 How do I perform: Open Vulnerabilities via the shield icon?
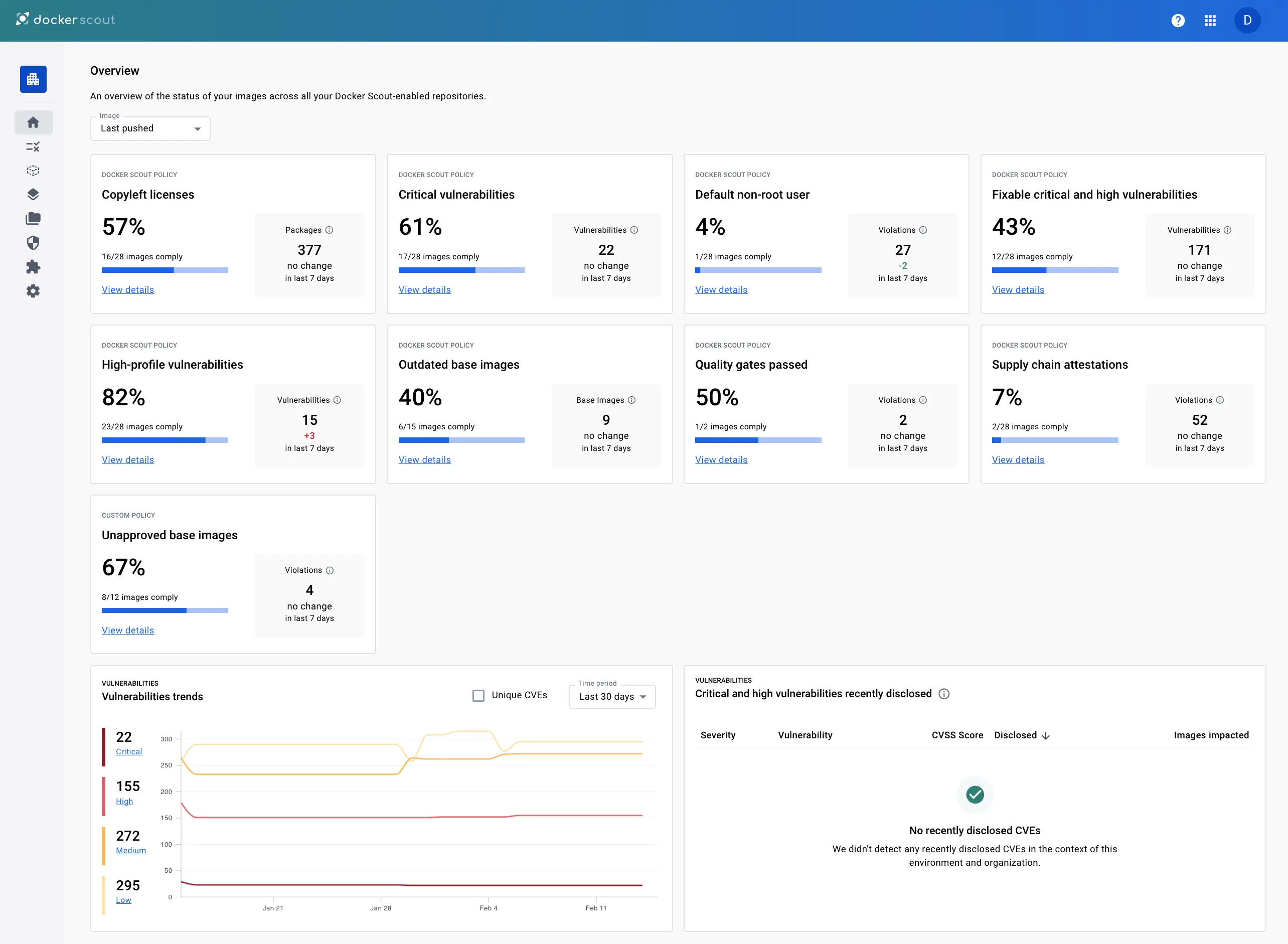tap(33, 242)
